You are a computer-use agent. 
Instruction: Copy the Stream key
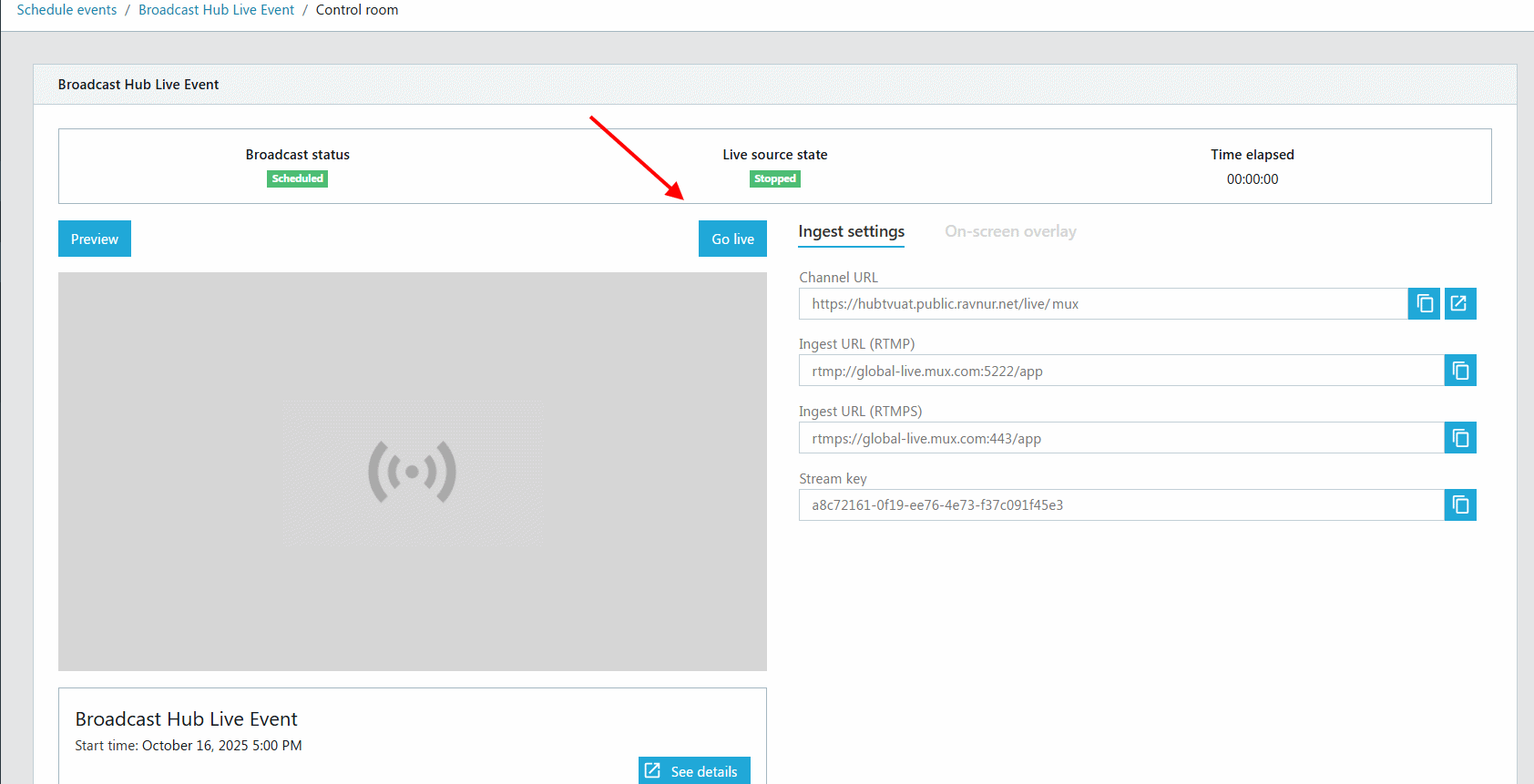(x=1460, y=505)
